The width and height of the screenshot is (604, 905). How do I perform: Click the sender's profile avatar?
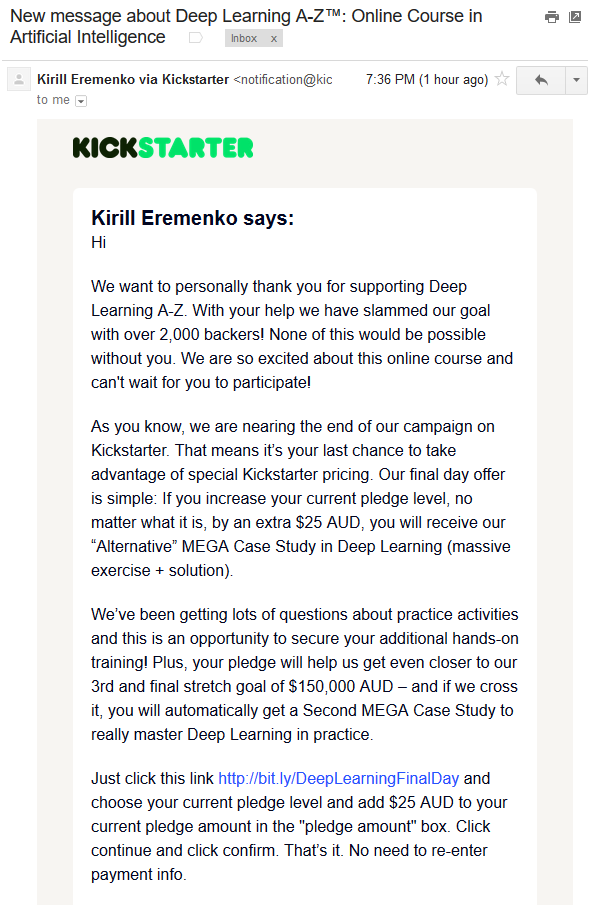[x=19, y=80]
